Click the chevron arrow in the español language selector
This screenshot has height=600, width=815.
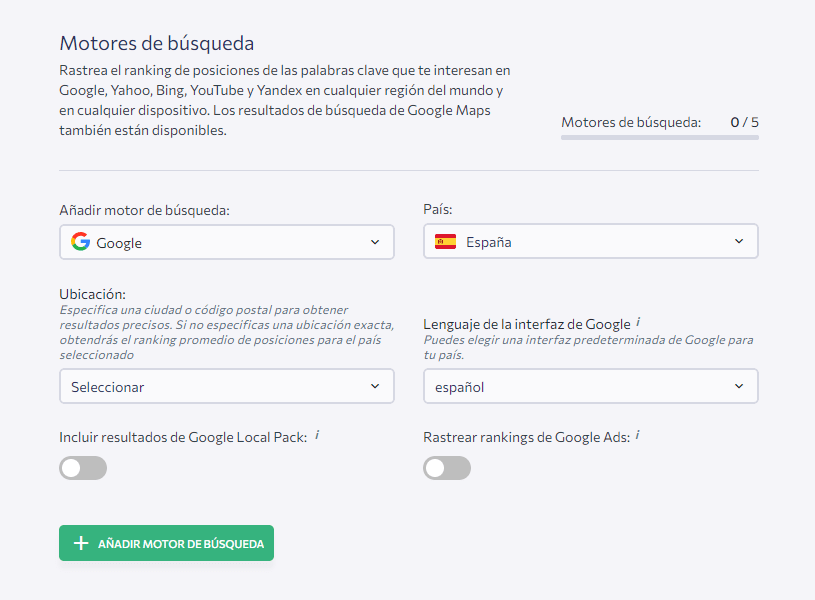pos(739,386)
